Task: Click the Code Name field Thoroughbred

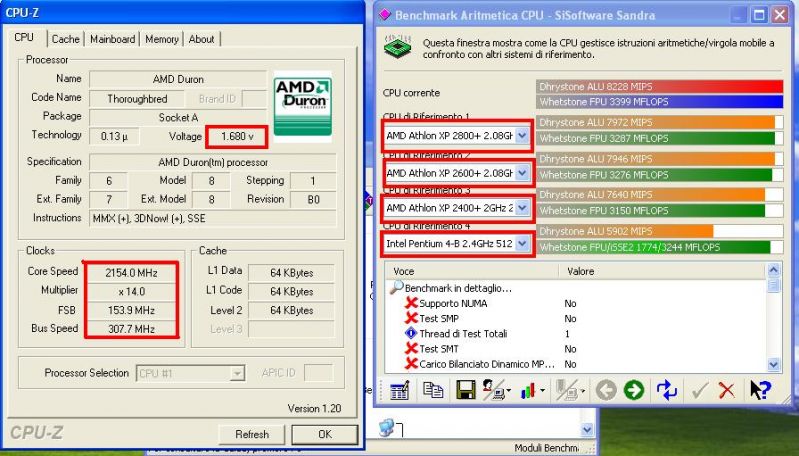Action: 137,99
